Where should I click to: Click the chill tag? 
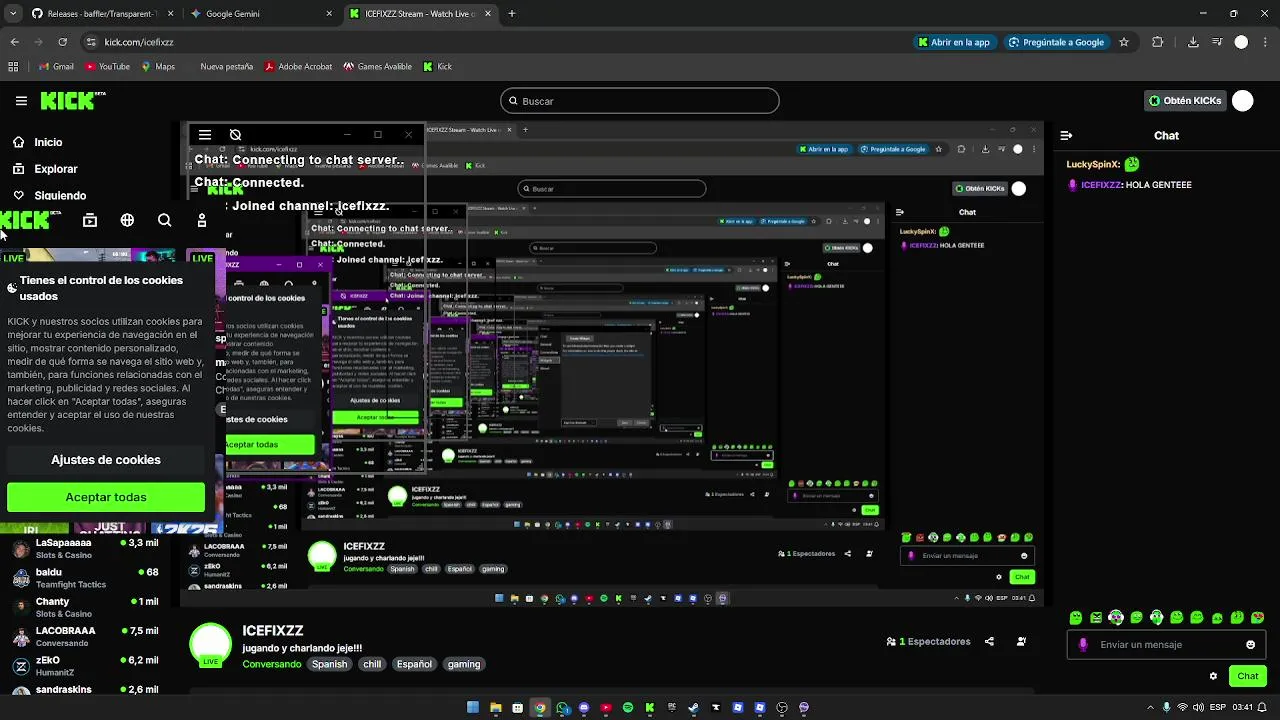click(x=372, y=664)
